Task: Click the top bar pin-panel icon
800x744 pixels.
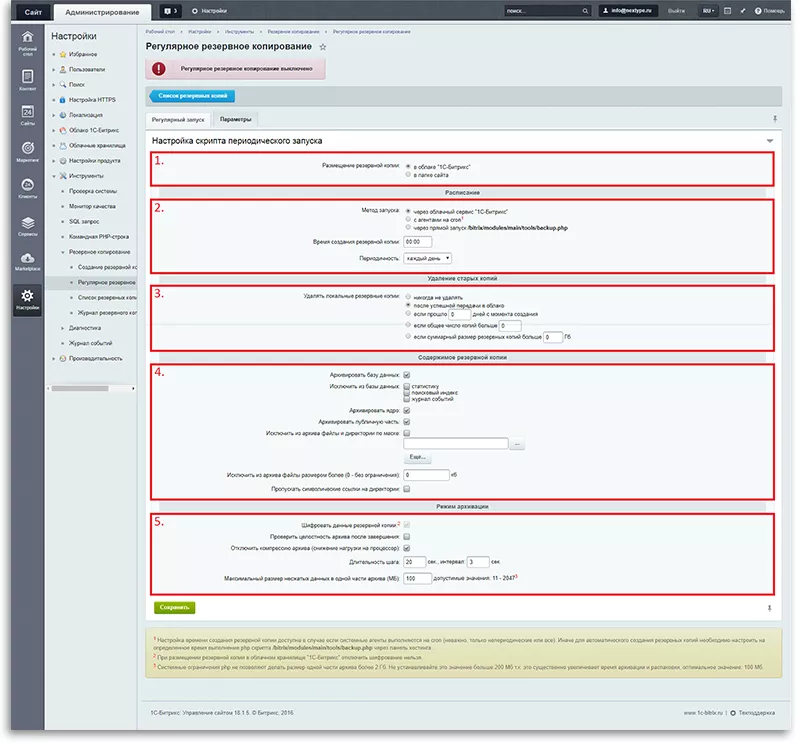Action: pyautogui.click(x=743, y=11)
